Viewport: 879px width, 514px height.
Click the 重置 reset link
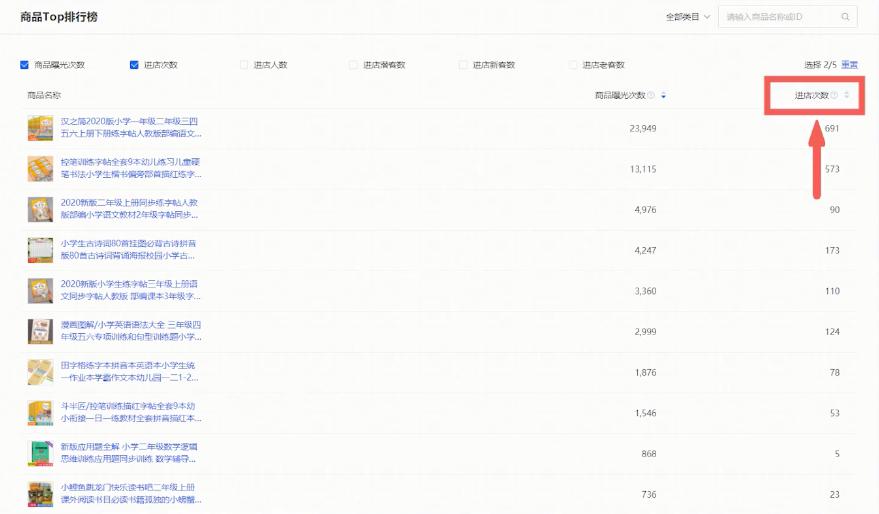[x=849, y=65]
